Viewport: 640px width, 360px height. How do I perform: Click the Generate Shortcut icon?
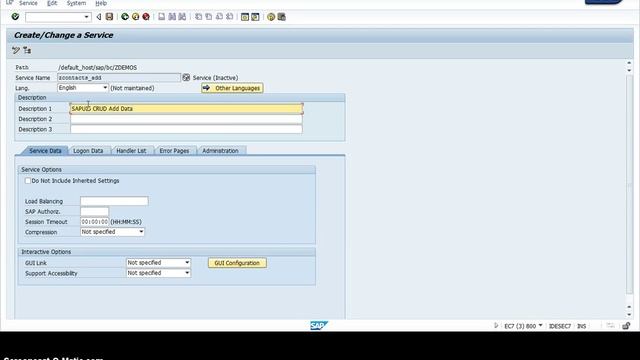click(255, 17)
